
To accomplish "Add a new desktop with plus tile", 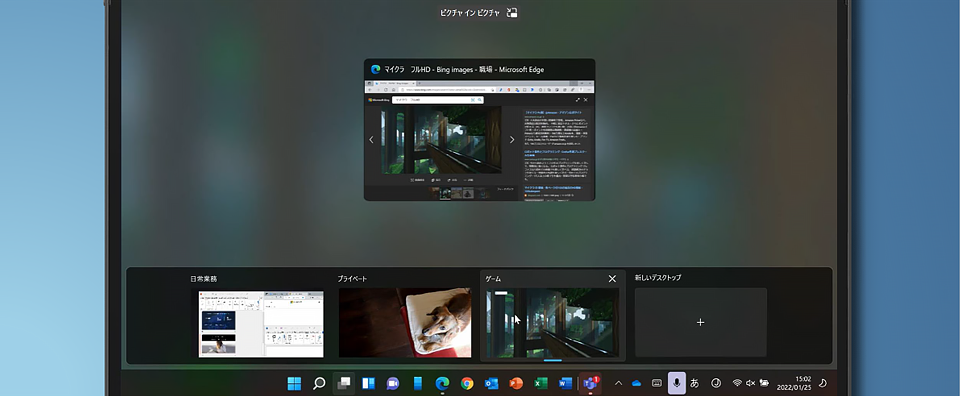I will (700, 323).
